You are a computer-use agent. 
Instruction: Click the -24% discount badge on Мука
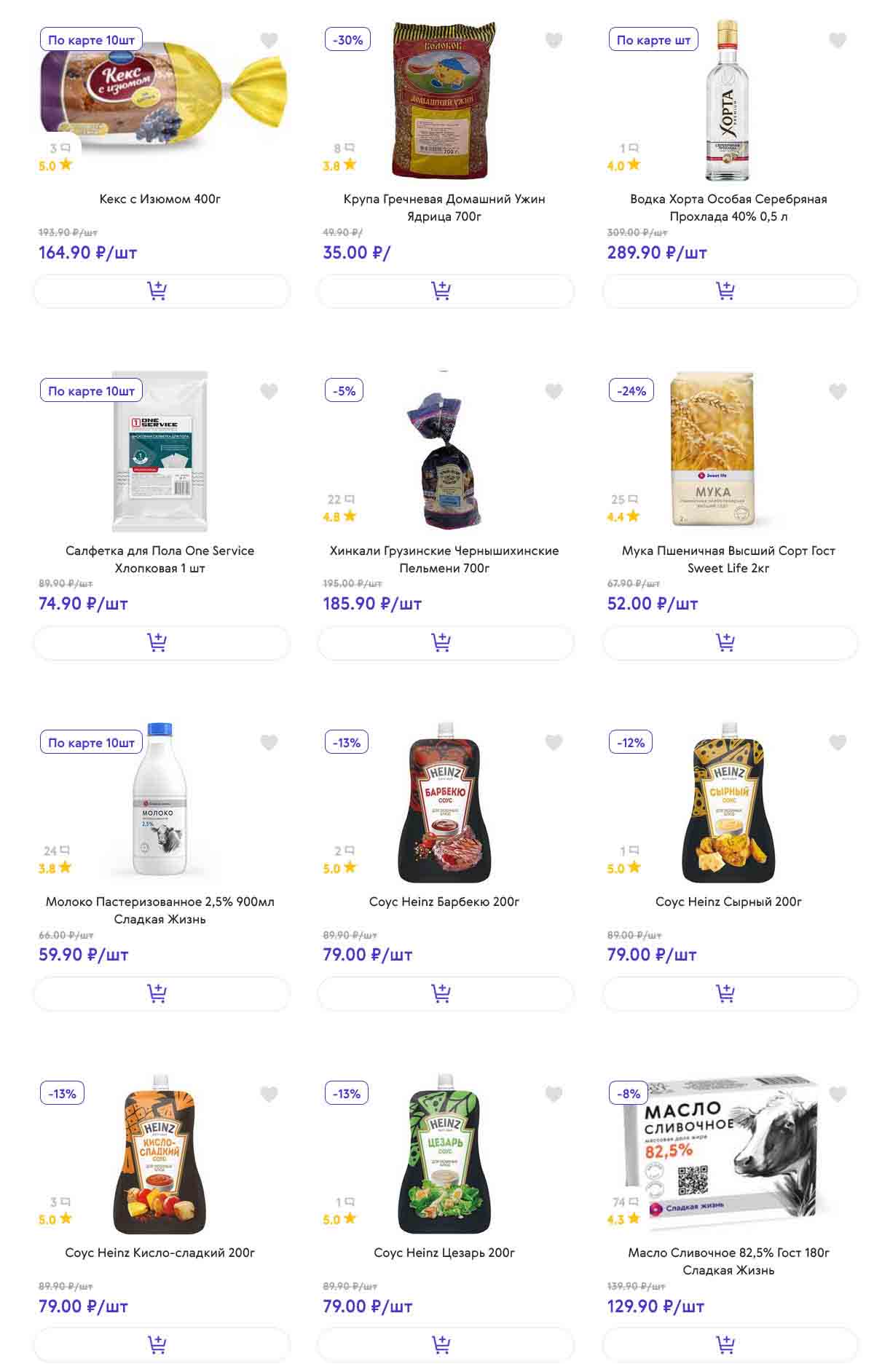point(631,391)
